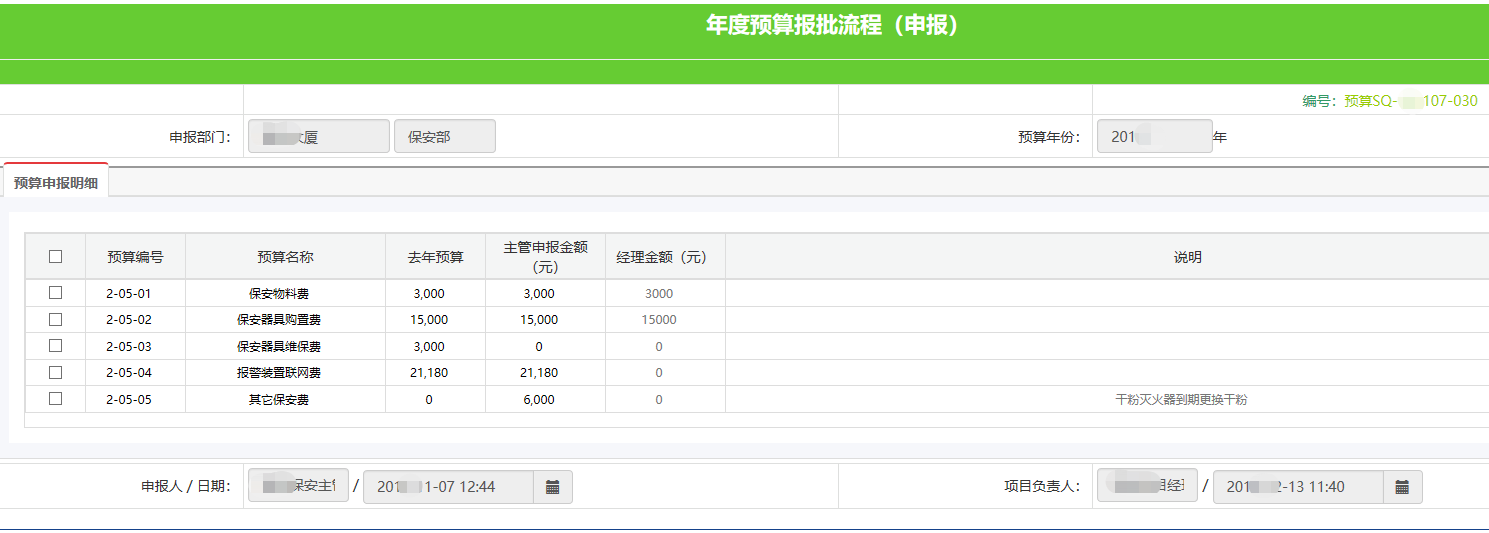Edit manager amount 15000 for 保安器具购置费

point(659,320)
